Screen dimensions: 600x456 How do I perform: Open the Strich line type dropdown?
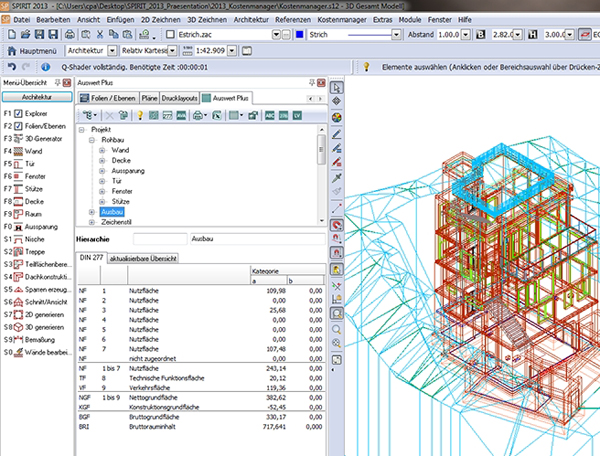pos(395,34)
